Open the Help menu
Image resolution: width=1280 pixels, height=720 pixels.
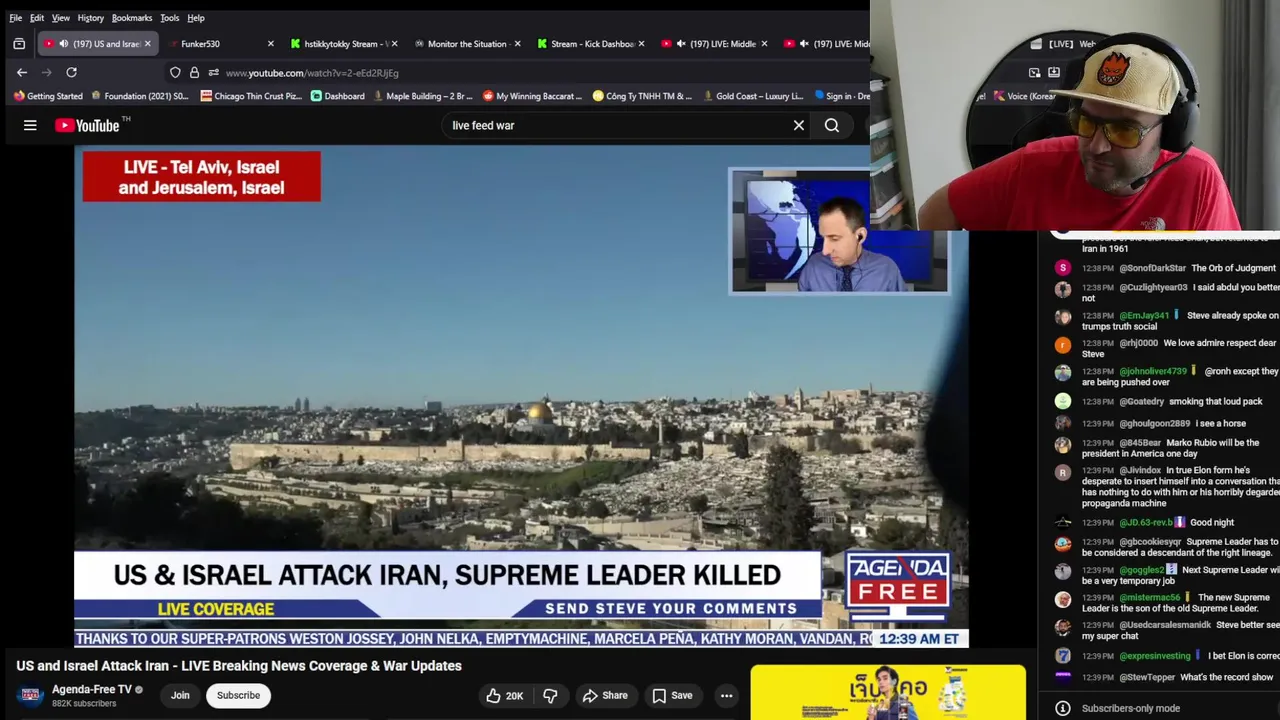(x=196, y=18)
